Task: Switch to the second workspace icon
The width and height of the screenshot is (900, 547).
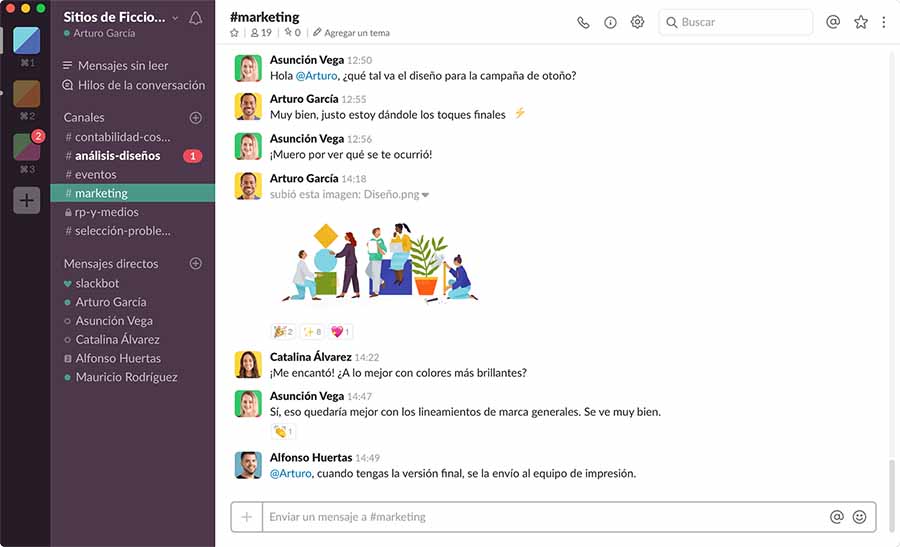Action: point(26,94)
